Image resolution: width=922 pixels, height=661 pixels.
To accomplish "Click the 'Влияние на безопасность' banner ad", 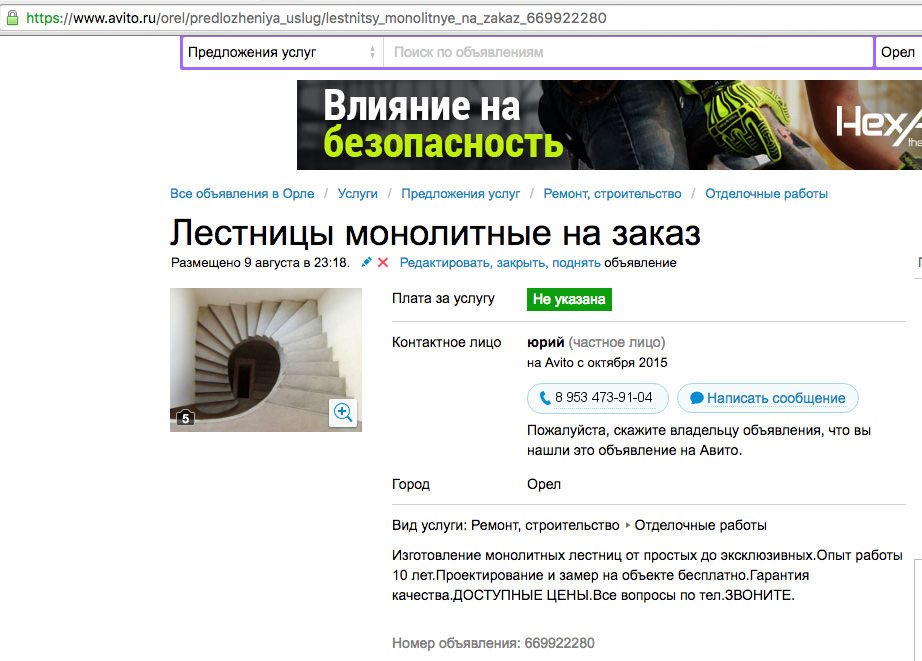I will pyautogui.click(x=609, y=125).
